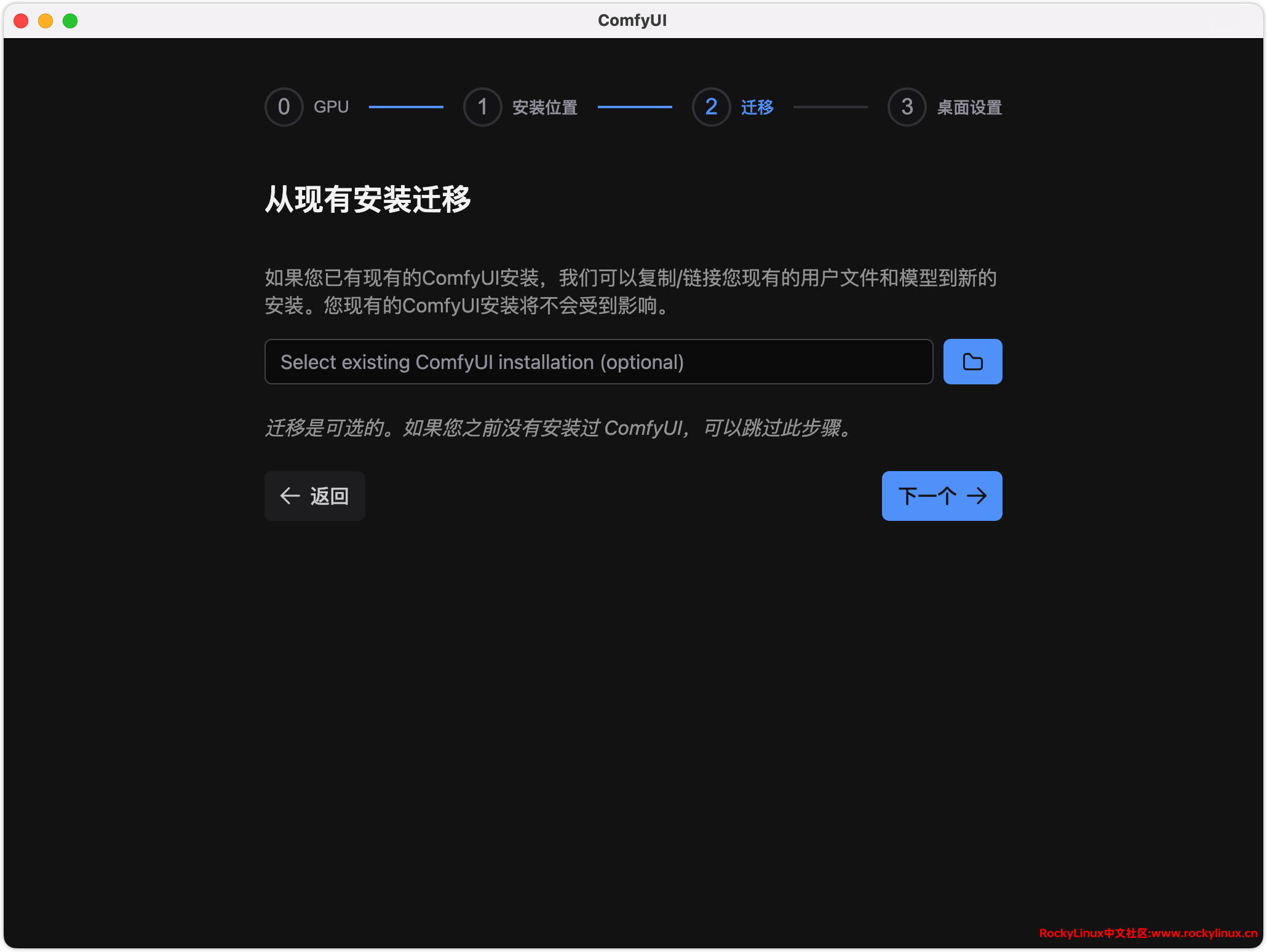The height and width of the screenshot is (952, 1267).
Task: Click the folder browse icon button
Action: [972, 362]
